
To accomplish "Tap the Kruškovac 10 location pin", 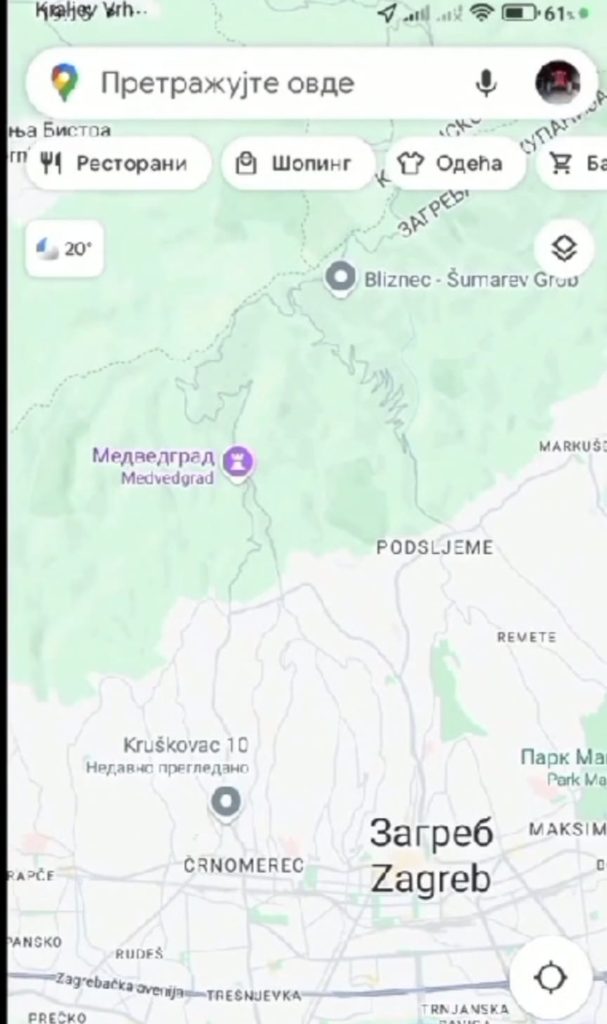I will 226,803.
